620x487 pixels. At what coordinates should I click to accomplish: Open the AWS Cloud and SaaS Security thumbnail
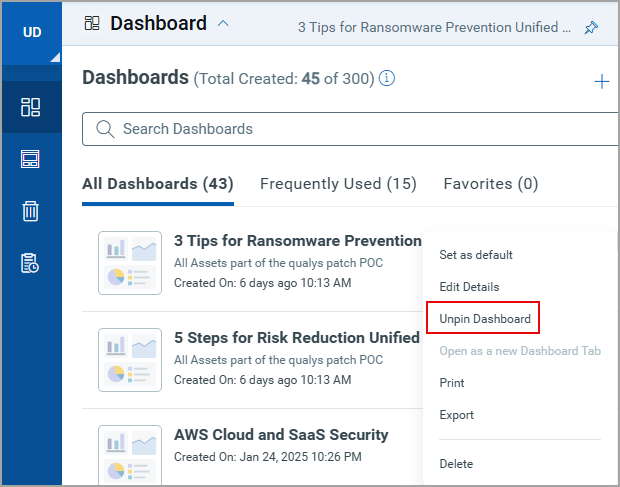[x=130, y=455]
